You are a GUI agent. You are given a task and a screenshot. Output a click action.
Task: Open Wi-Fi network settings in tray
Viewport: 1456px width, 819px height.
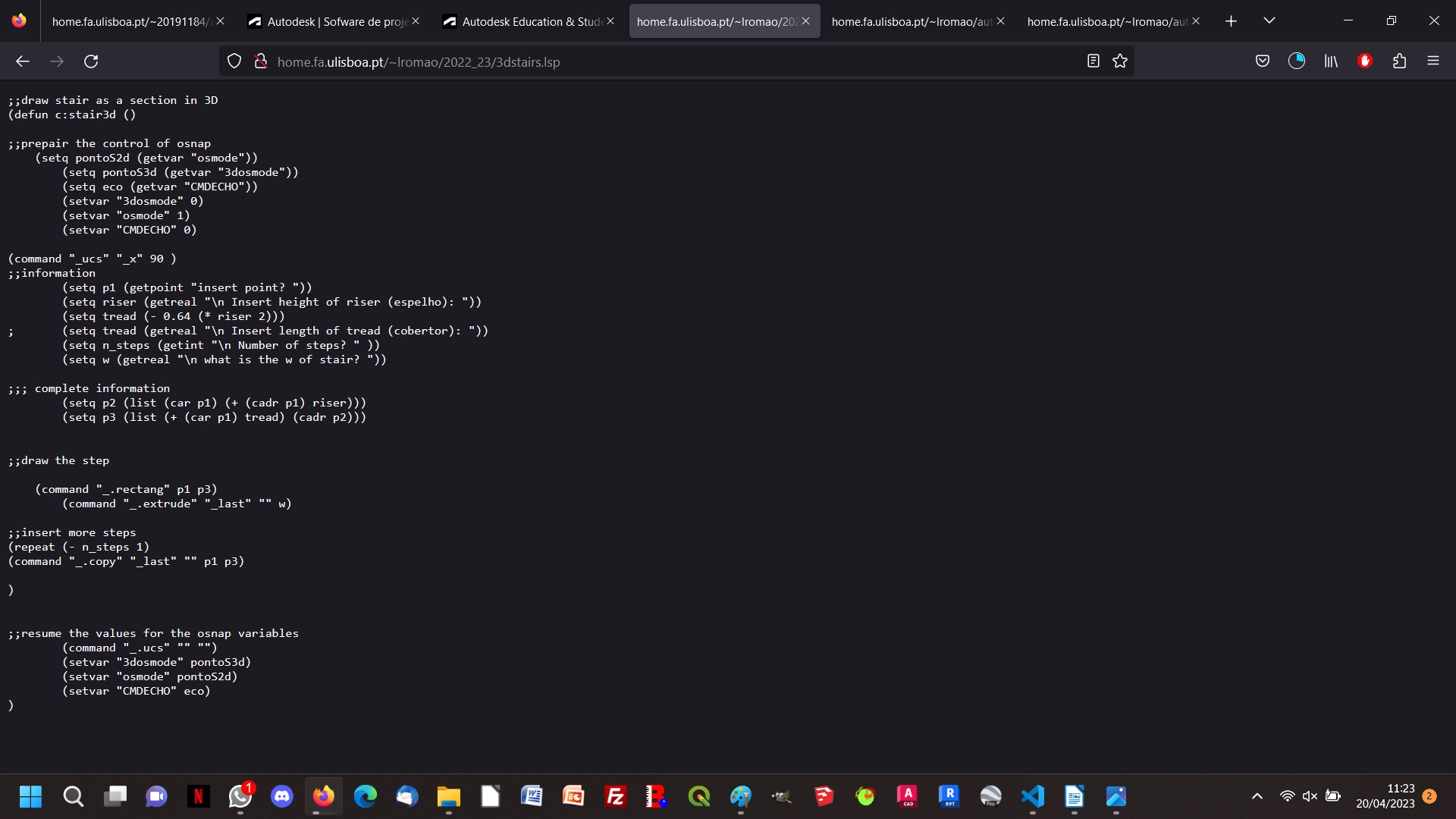tap(1287, 796)
